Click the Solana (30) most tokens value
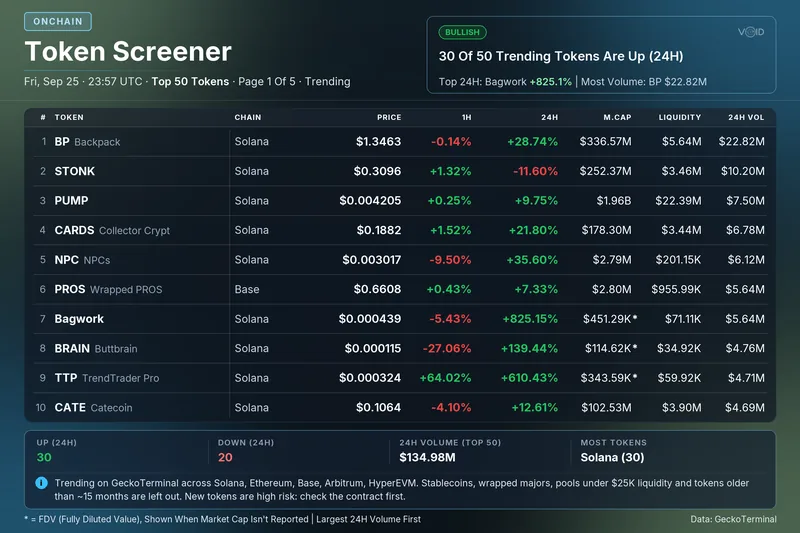This screenshot has height=533, width=800. (612, 458)
